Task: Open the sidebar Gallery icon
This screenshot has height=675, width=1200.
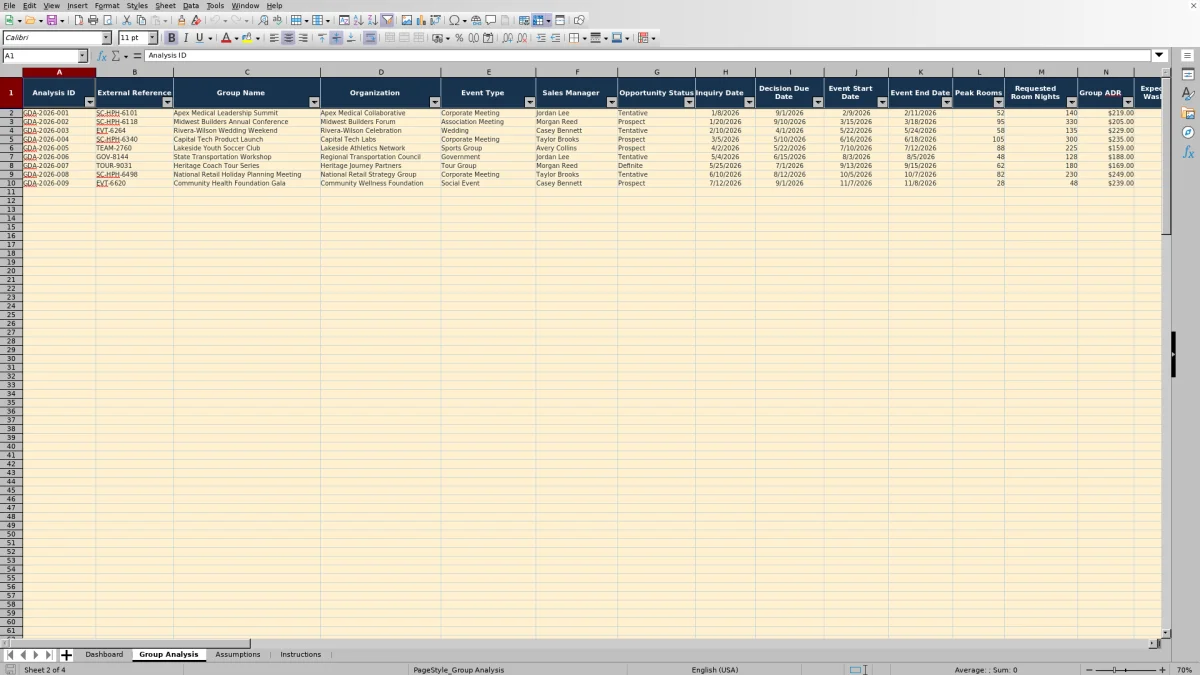Action: (1188, 113)
